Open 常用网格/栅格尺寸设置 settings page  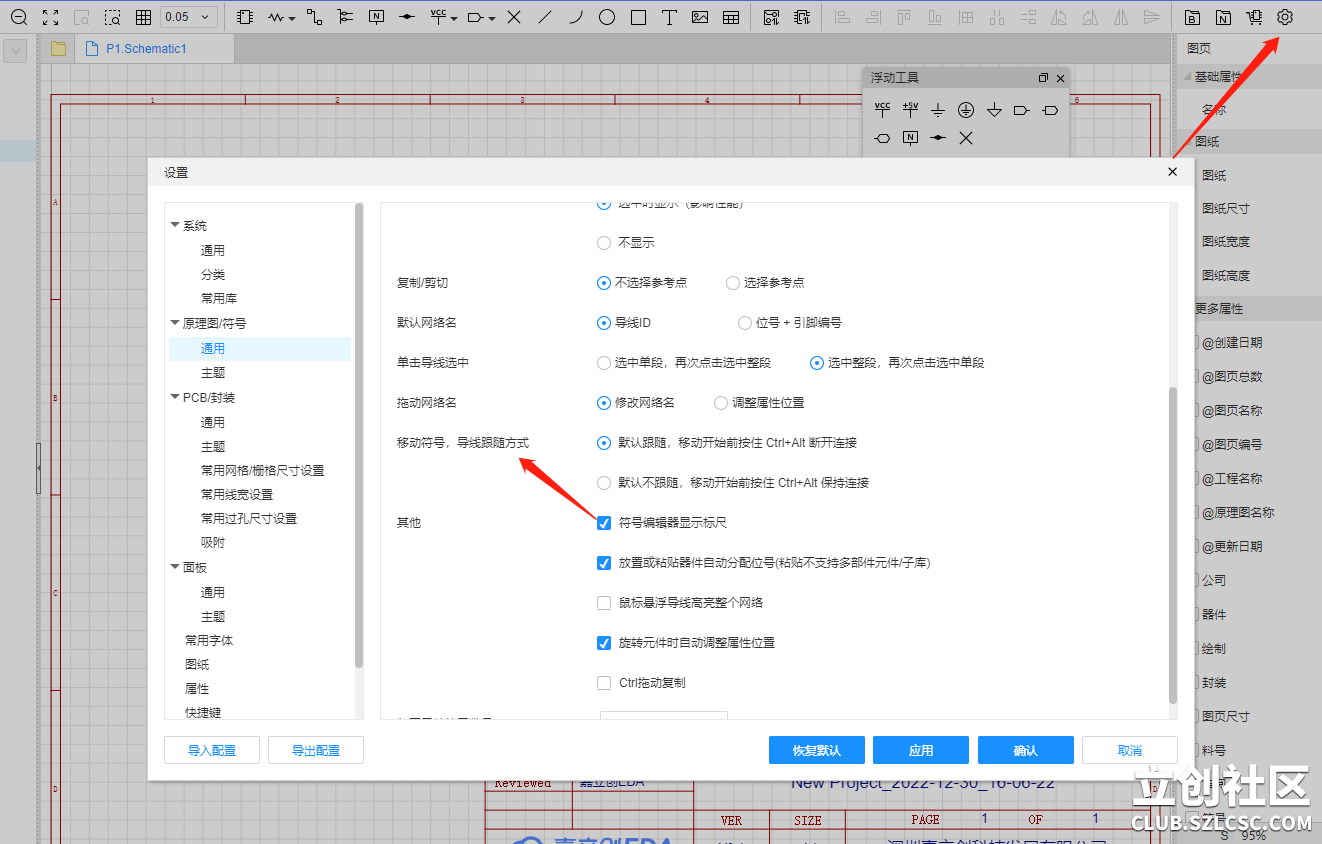coord(262,471)
